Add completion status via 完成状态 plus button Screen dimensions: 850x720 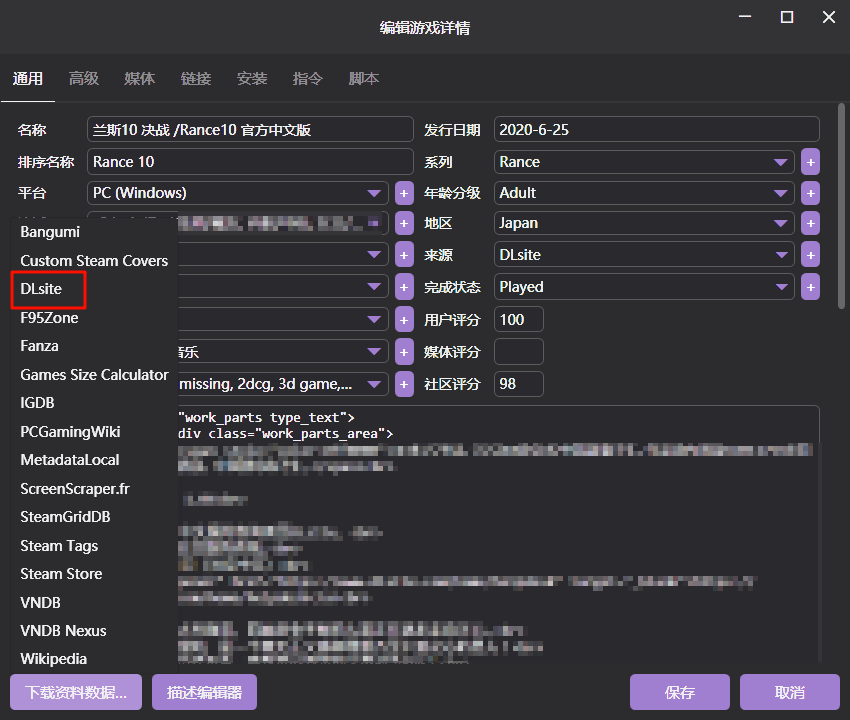click(810, 287)
